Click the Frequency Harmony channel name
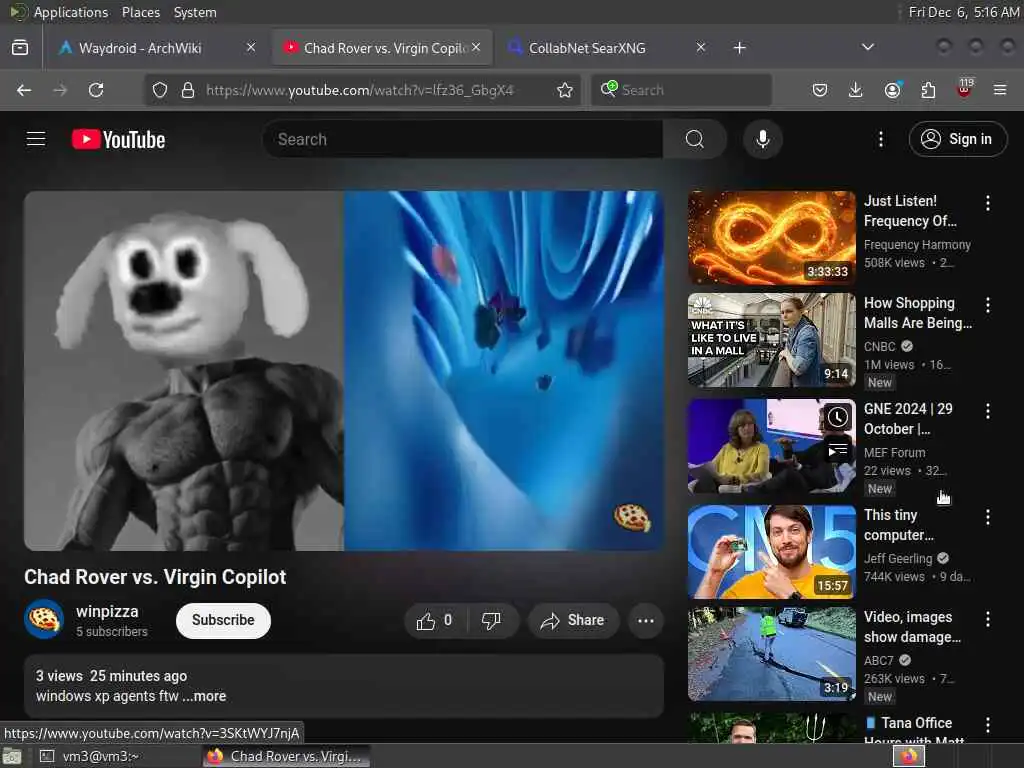Image resolution: width=1024 pixels, height=768 pixels. (917, 245)
